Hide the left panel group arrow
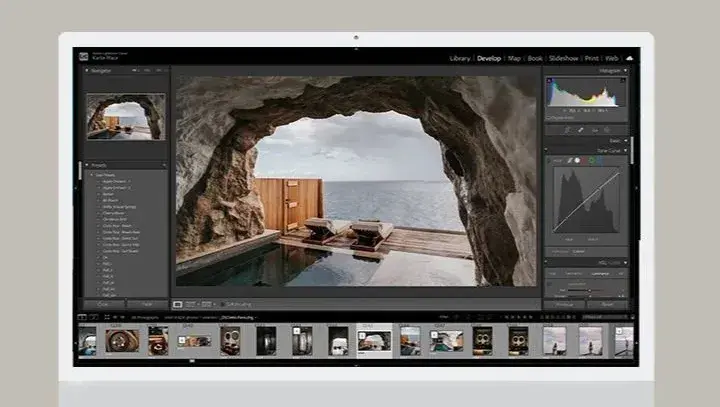 (x=75, y=188)
